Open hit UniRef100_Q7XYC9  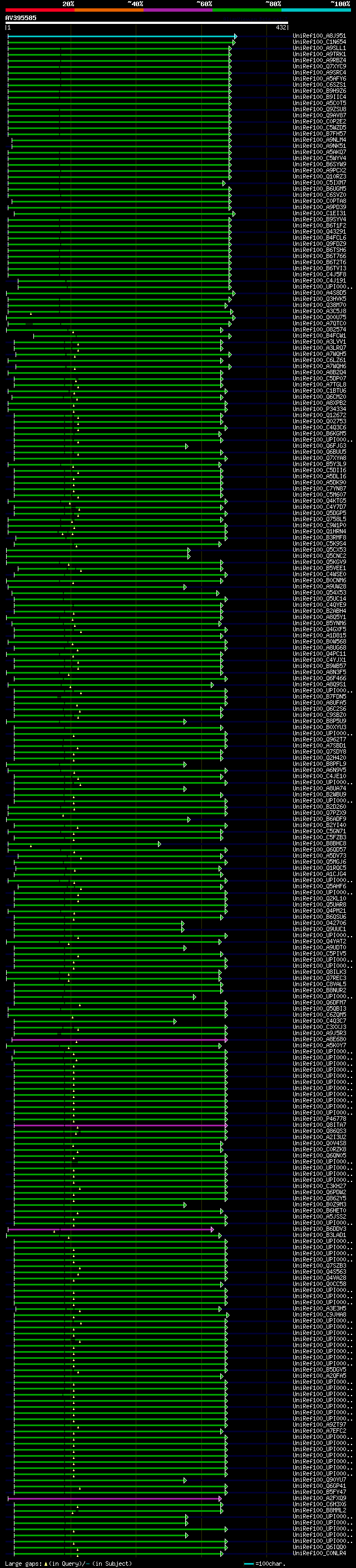pos(319,66)
